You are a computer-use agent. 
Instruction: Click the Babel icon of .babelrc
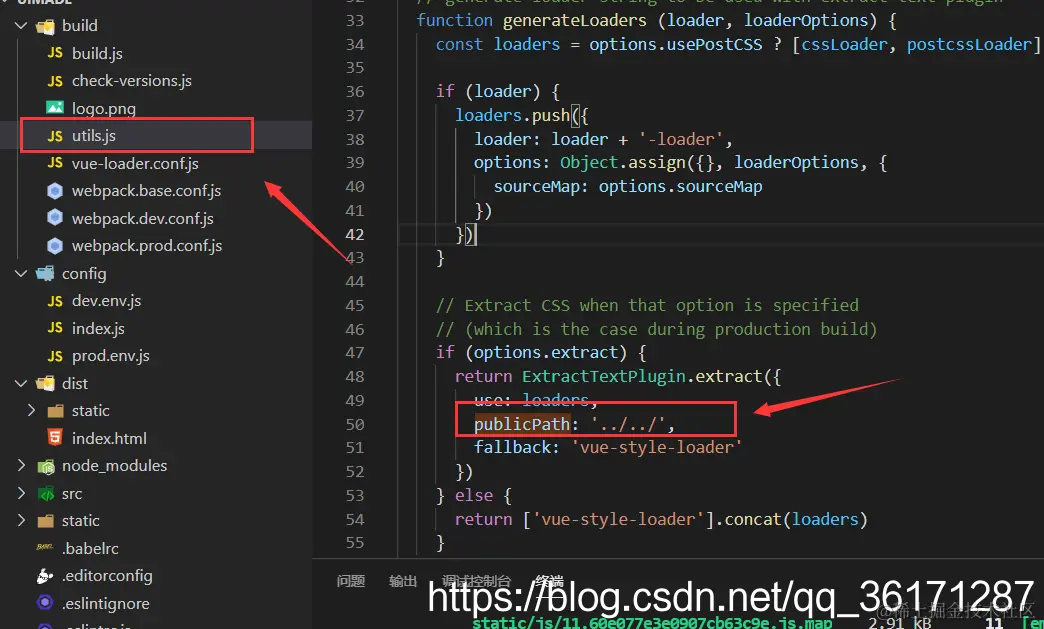45,548
